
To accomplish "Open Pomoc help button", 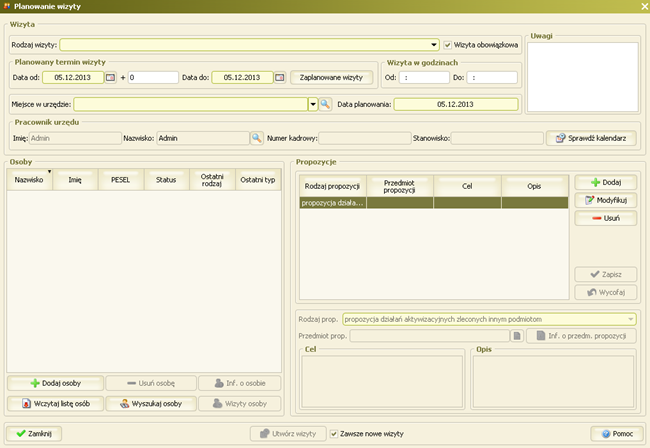I will (617, 434).
